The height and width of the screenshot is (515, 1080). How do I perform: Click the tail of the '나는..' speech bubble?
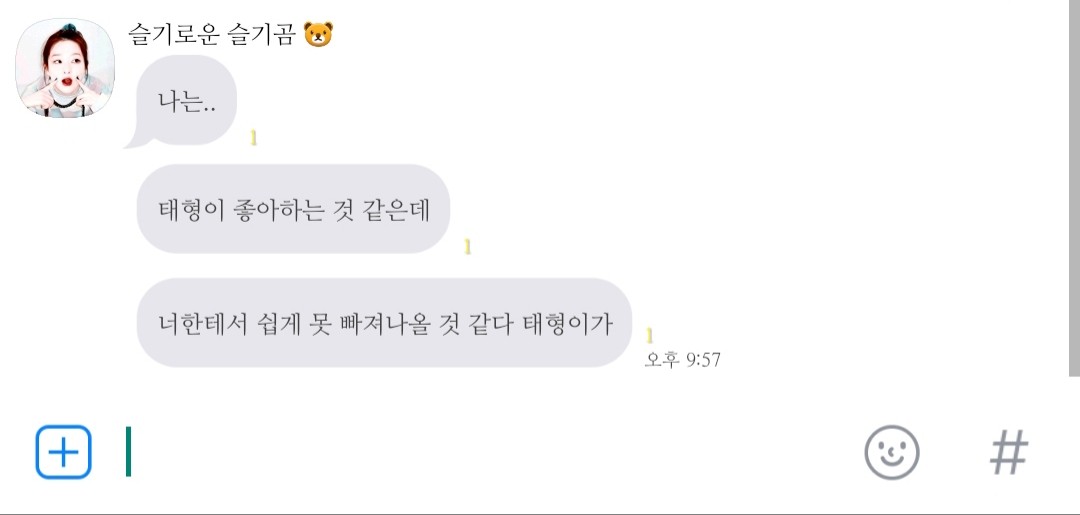[136, 141]
